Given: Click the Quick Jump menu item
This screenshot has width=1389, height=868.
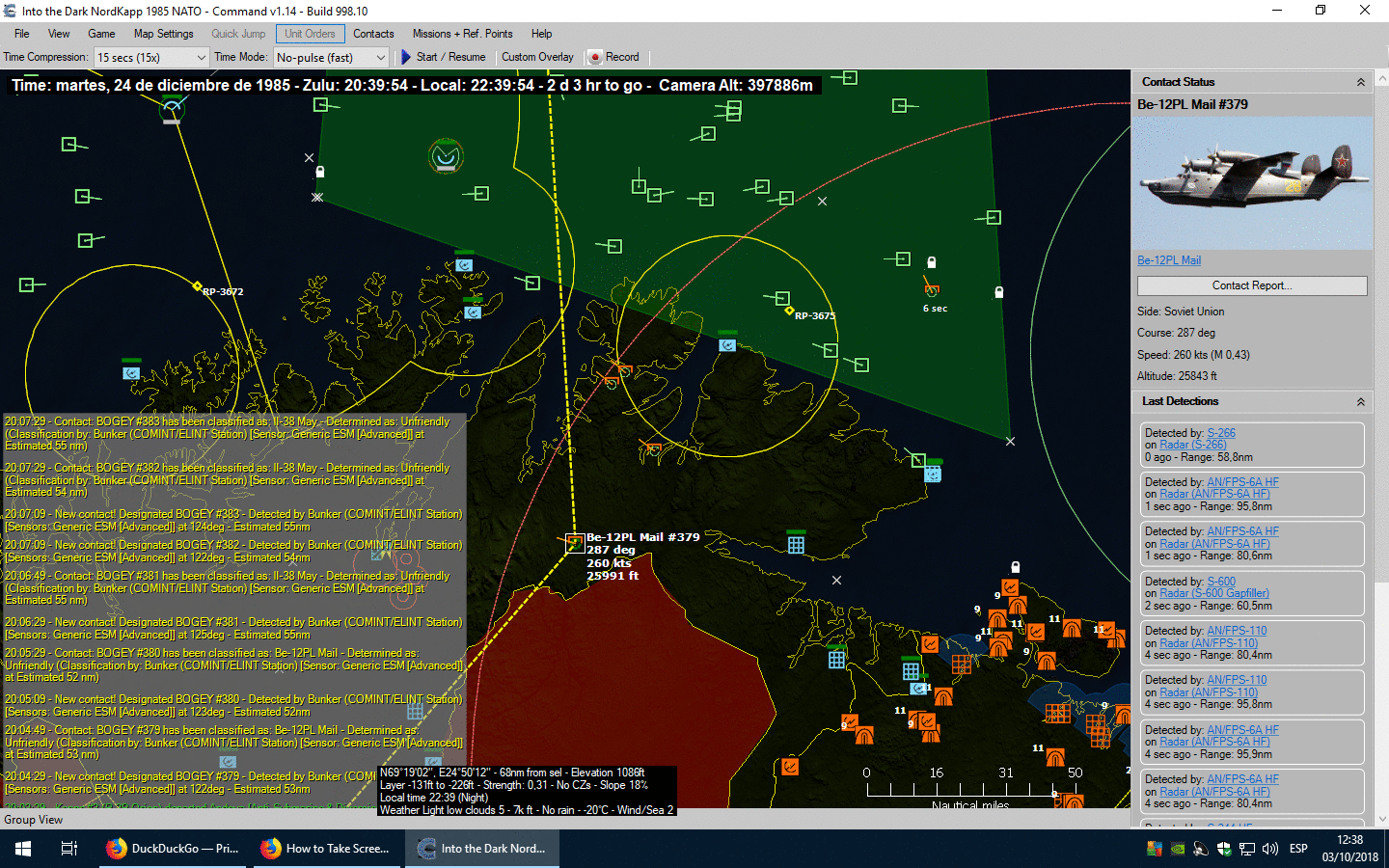Looking at the screenshot, I should click(238, 34).
